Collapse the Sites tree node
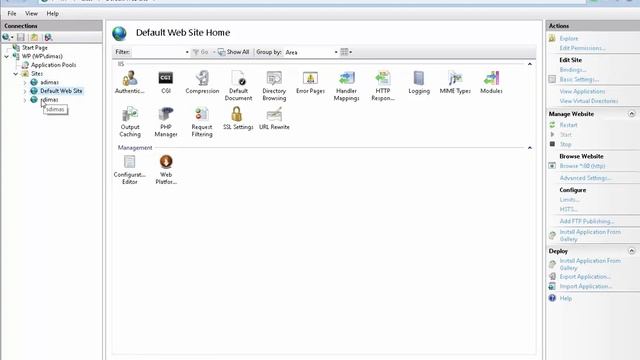The width and height of the screenshot is (640, 360). pos(16,74)
